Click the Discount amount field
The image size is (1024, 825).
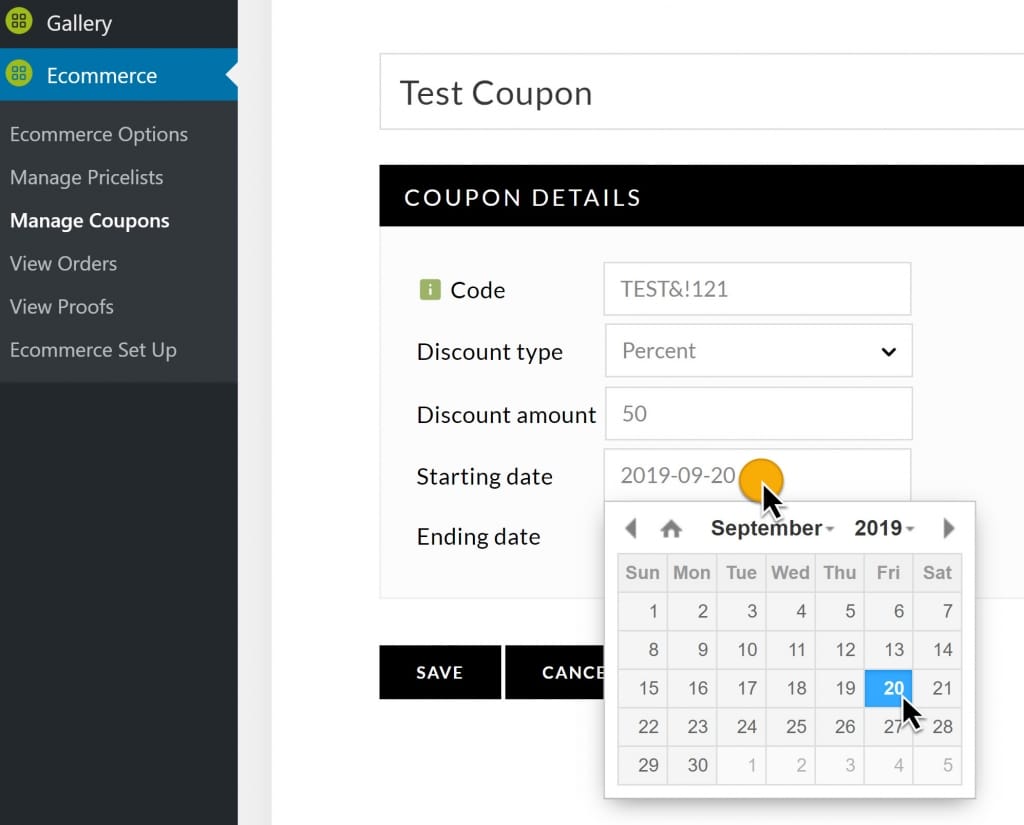pos(757,413)
